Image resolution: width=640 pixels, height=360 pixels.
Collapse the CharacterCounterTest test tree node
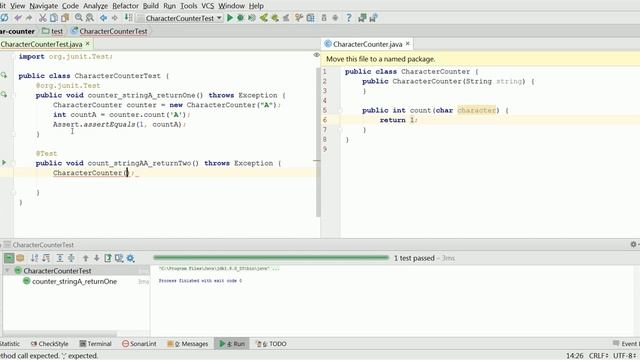[x=7, y=270]
